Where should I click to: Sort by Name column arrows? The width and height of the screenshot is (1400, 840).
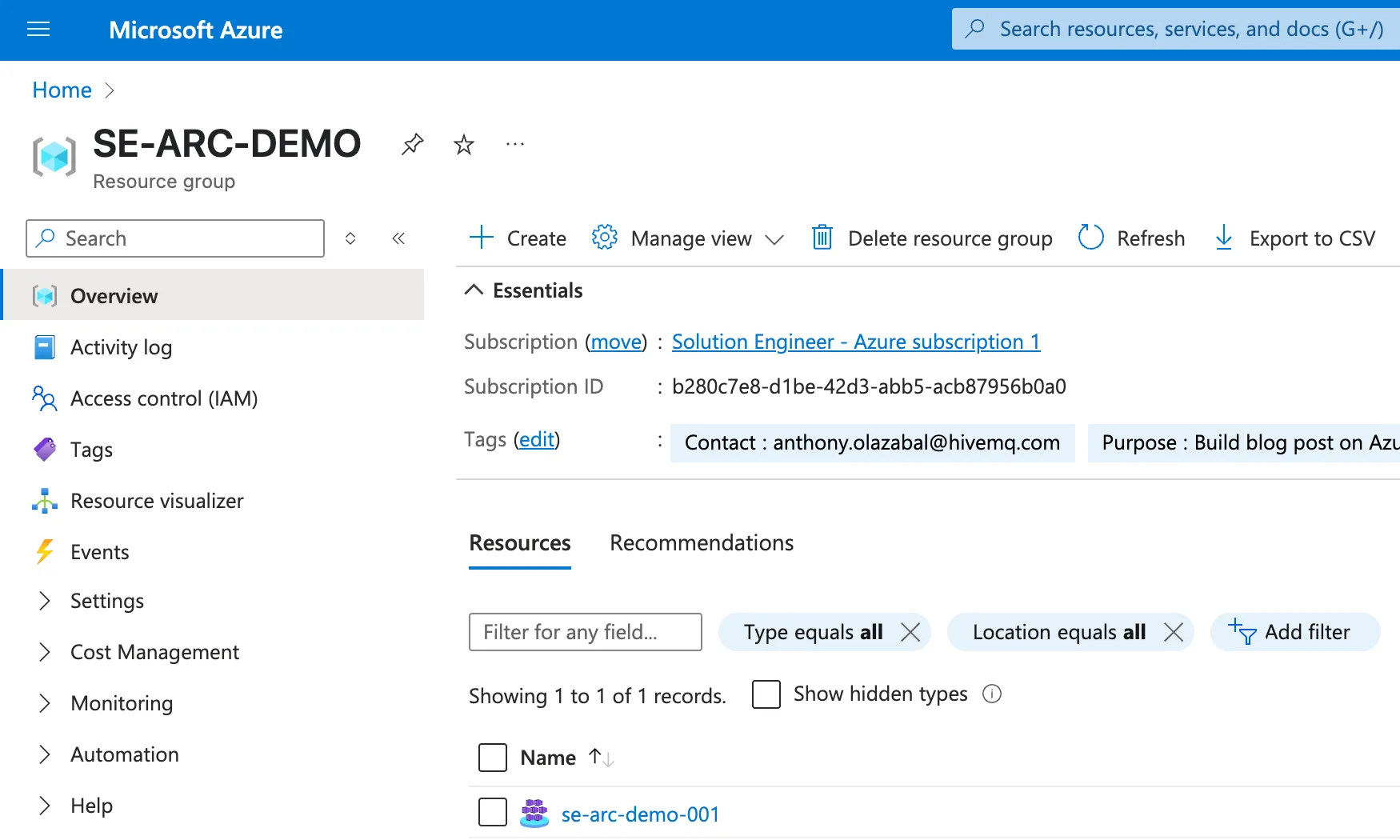(602, 757)
